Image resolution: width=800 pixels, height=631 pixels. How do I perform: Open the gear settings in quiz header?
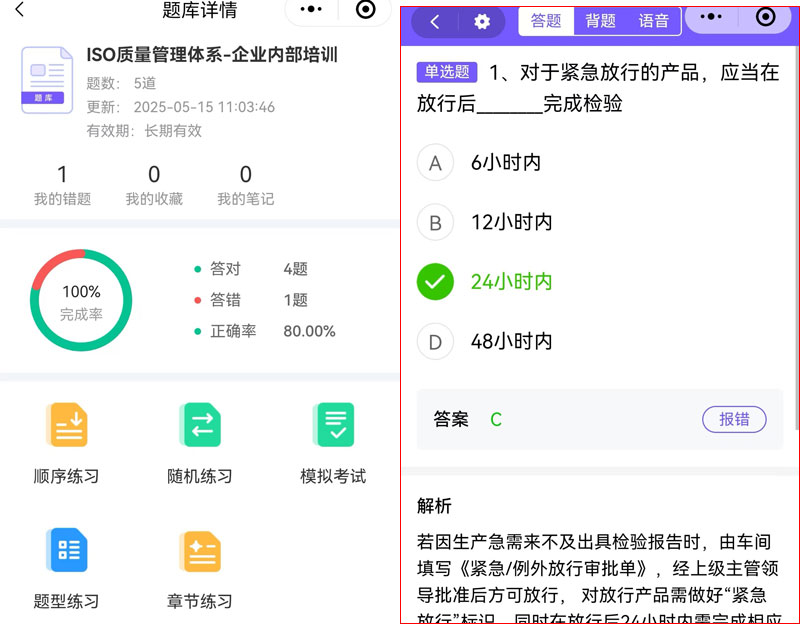[482, 22]
